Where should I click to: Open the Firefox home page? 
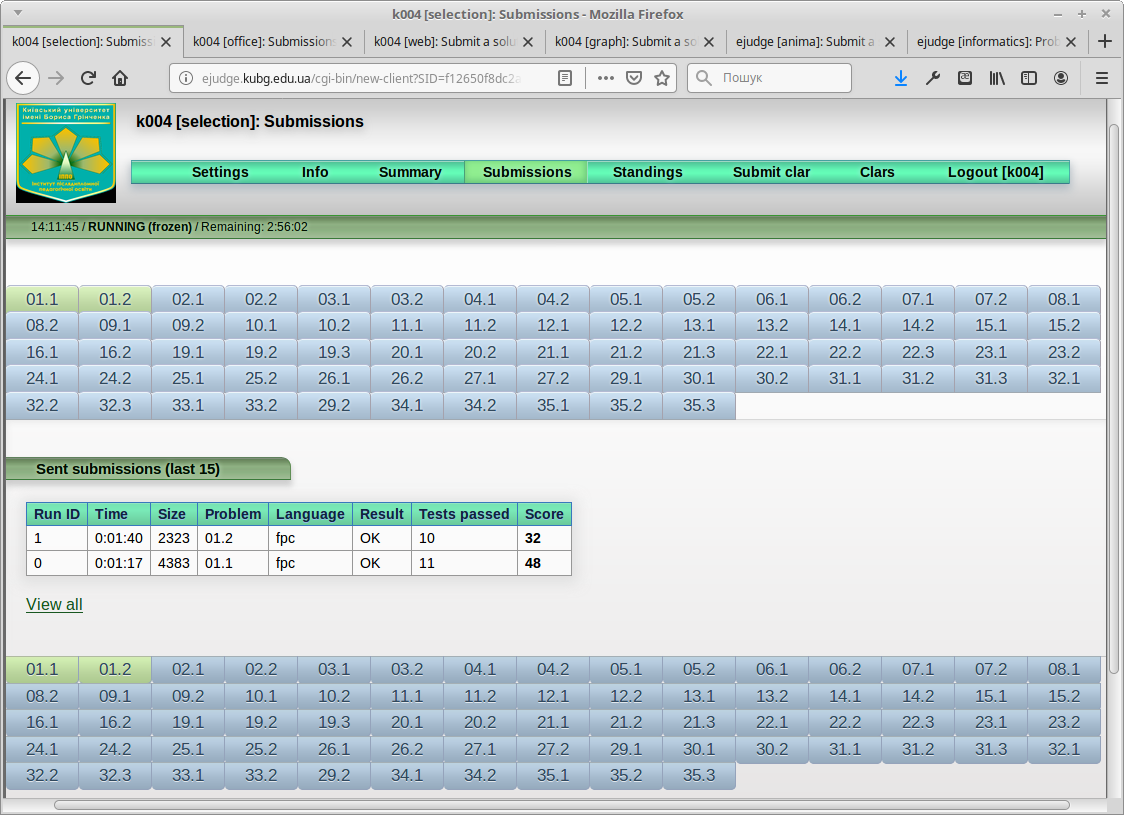point(120,78)
